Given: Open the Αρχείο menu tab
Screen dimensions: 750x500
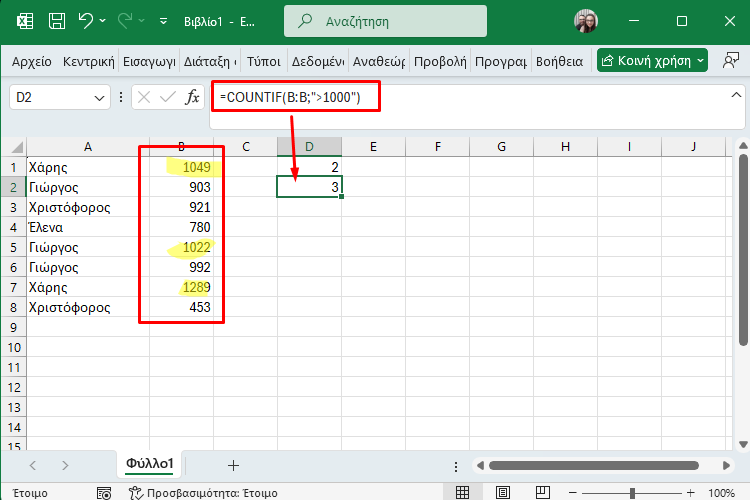Looking at the screenshot, I should point(31,61).
